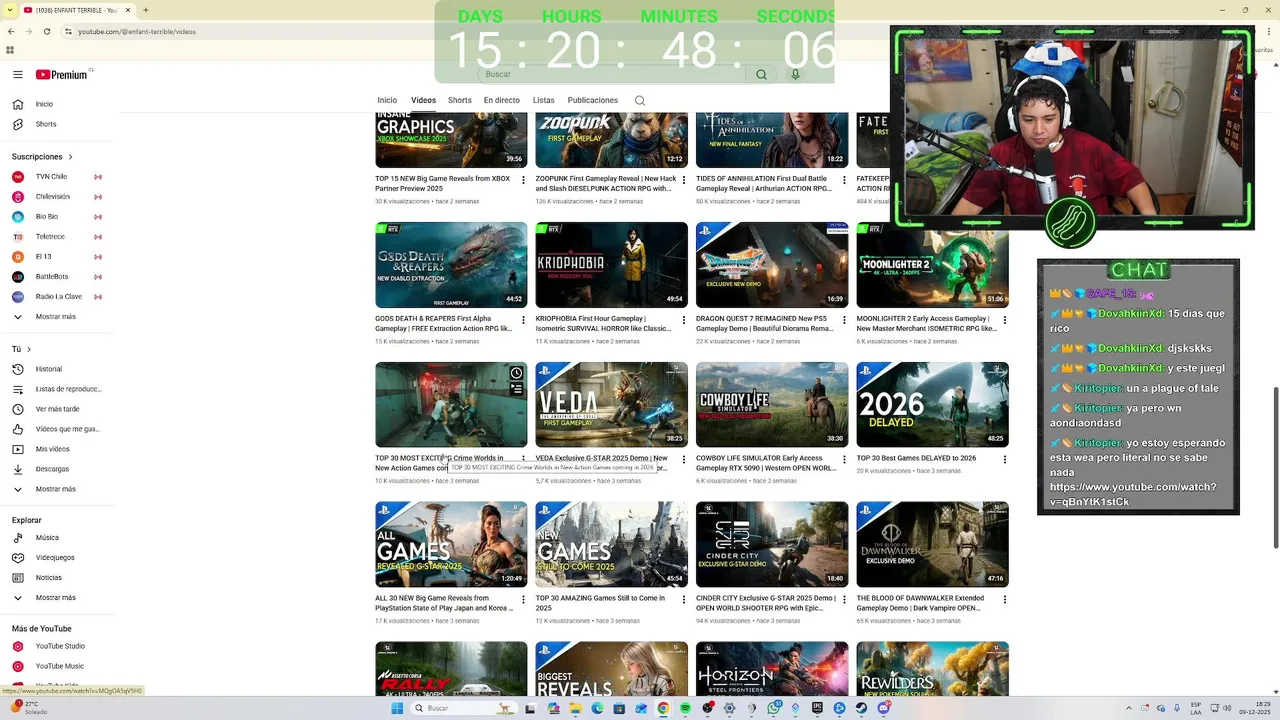Open options menu for COWBOY LIFE SIMULATOR video
Screen dimensions: 1280x720
[x=844, y=460]
